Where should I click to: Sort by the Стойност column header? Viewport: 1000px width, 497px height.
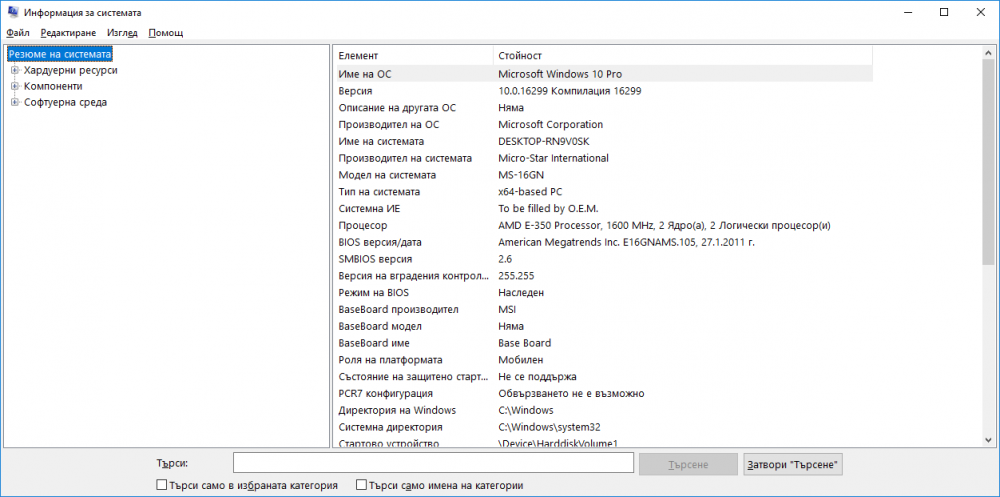point(683,56)
